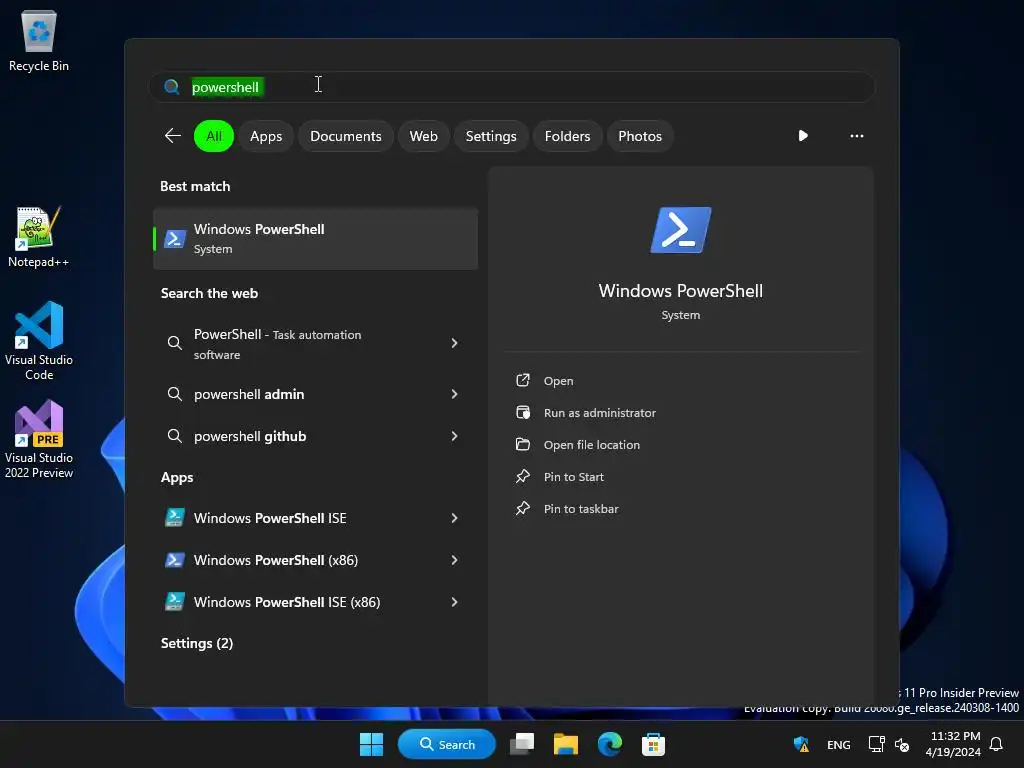Go back with the left arrow
Screen dimensions: 1024x768
[x=173, y=136]
